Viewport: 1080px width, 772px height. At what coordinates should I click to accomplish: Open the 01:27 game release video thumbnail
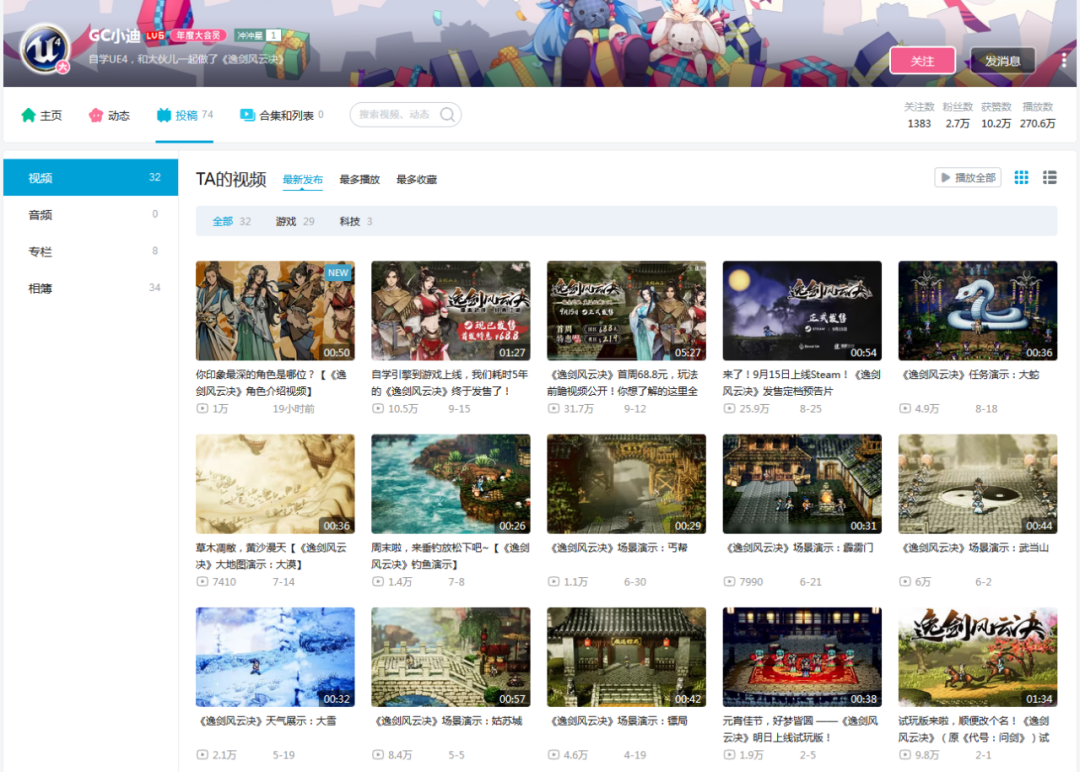450,311
